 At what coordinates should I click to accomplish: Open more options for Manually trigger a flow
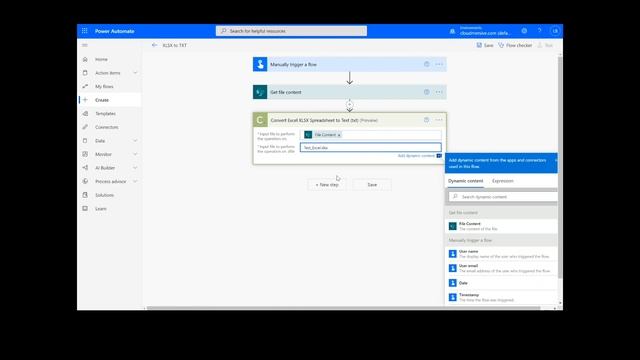(x=439, y=64)
